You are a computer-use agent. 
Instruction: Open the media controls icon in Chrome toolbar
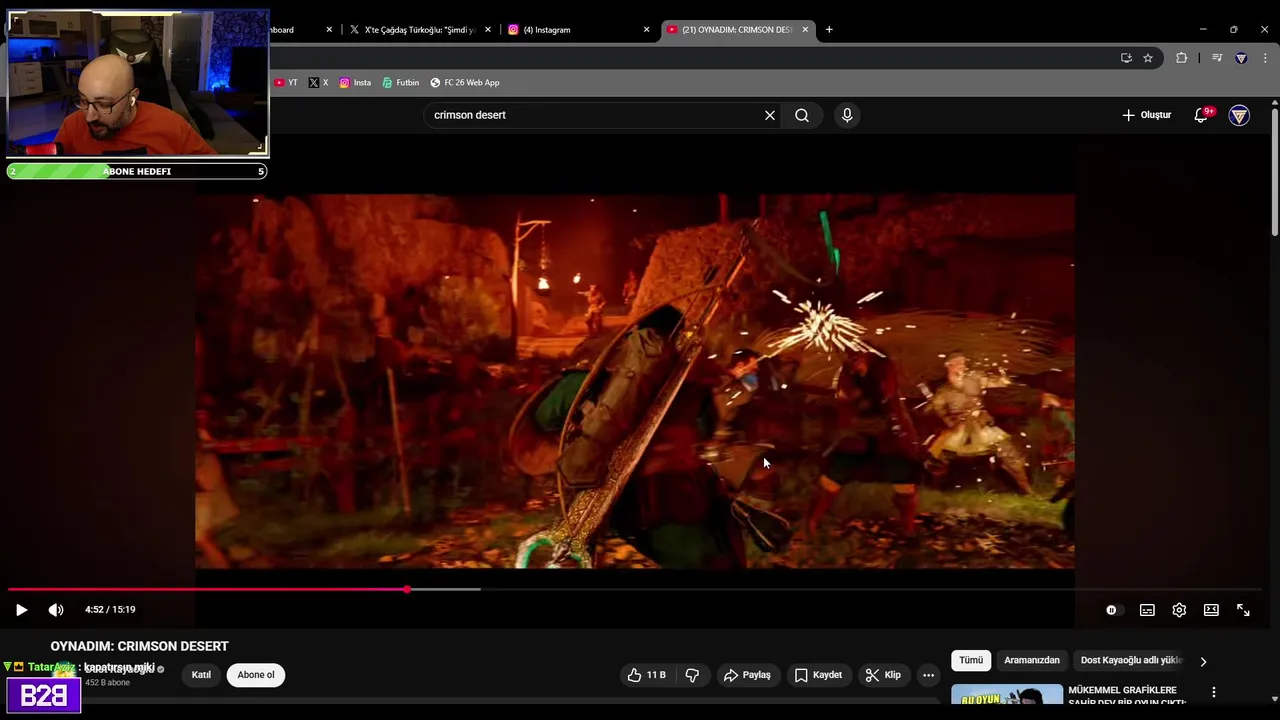coord(1217,58)
